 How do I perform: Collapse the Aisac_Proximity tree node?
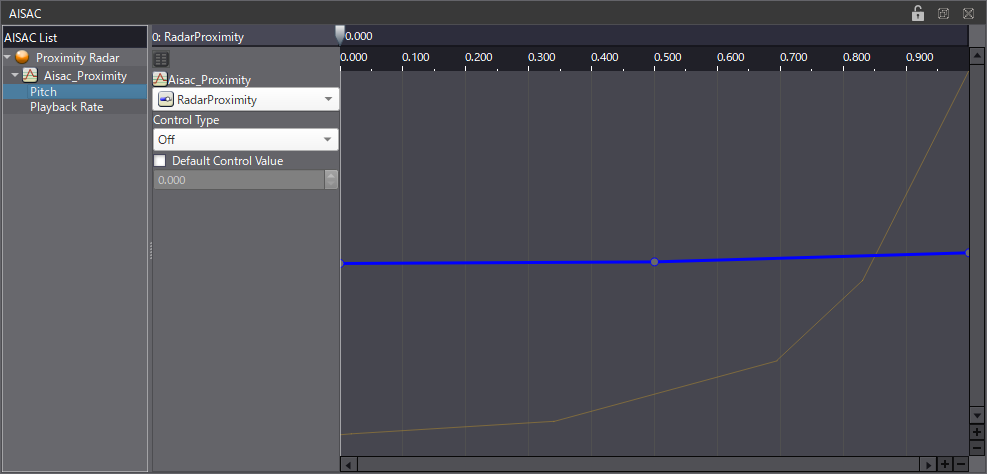[x=15, y=76]
